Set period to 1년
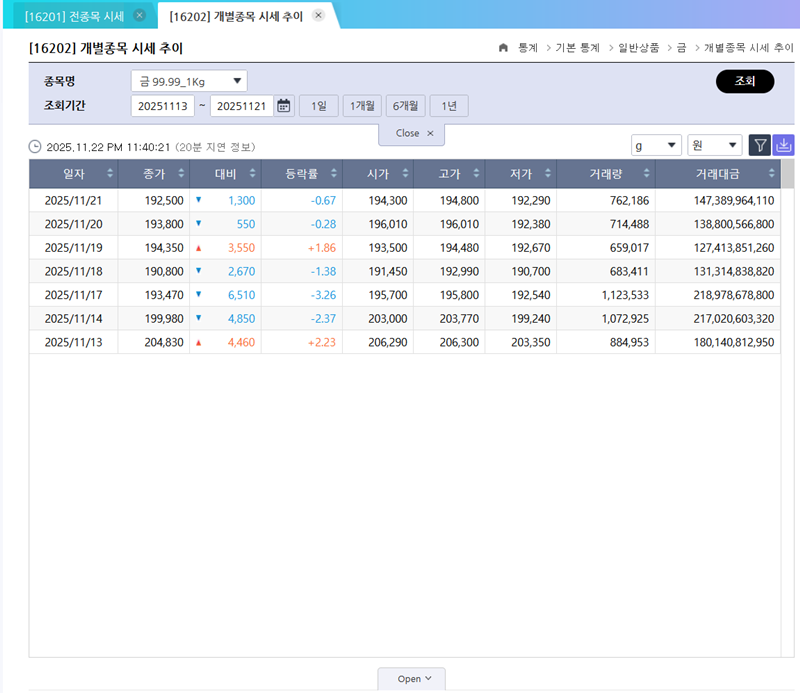This screenshot has height=693, width=800. coord(449,106)
